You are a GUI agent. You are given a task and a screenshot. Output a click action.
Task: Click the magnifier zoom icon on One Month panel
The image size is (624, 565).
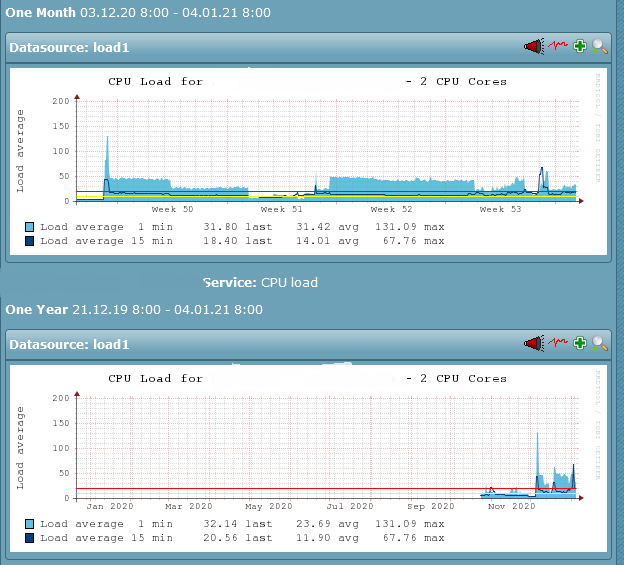coord(599,46)
